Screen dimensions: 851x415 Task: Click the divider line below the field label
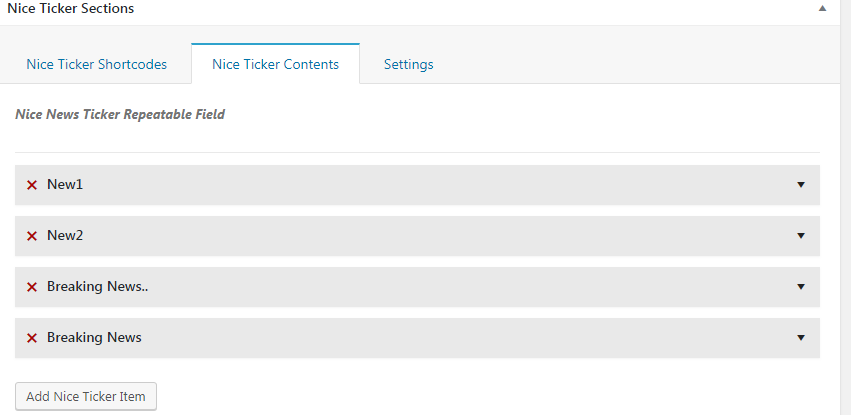pyautogui.click(x=417, y=152)
